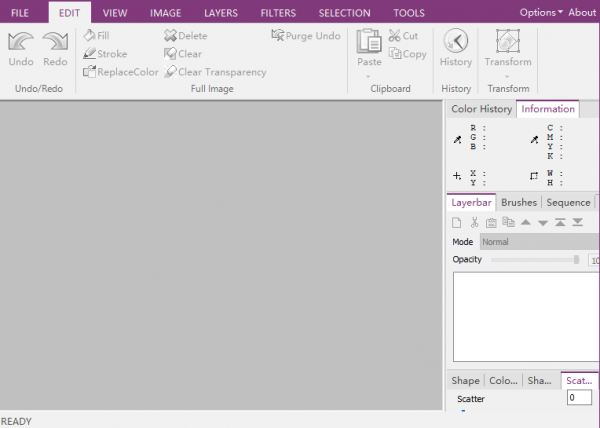
Task: Select the Layerbar tab
Action: (x=471, y=202)
